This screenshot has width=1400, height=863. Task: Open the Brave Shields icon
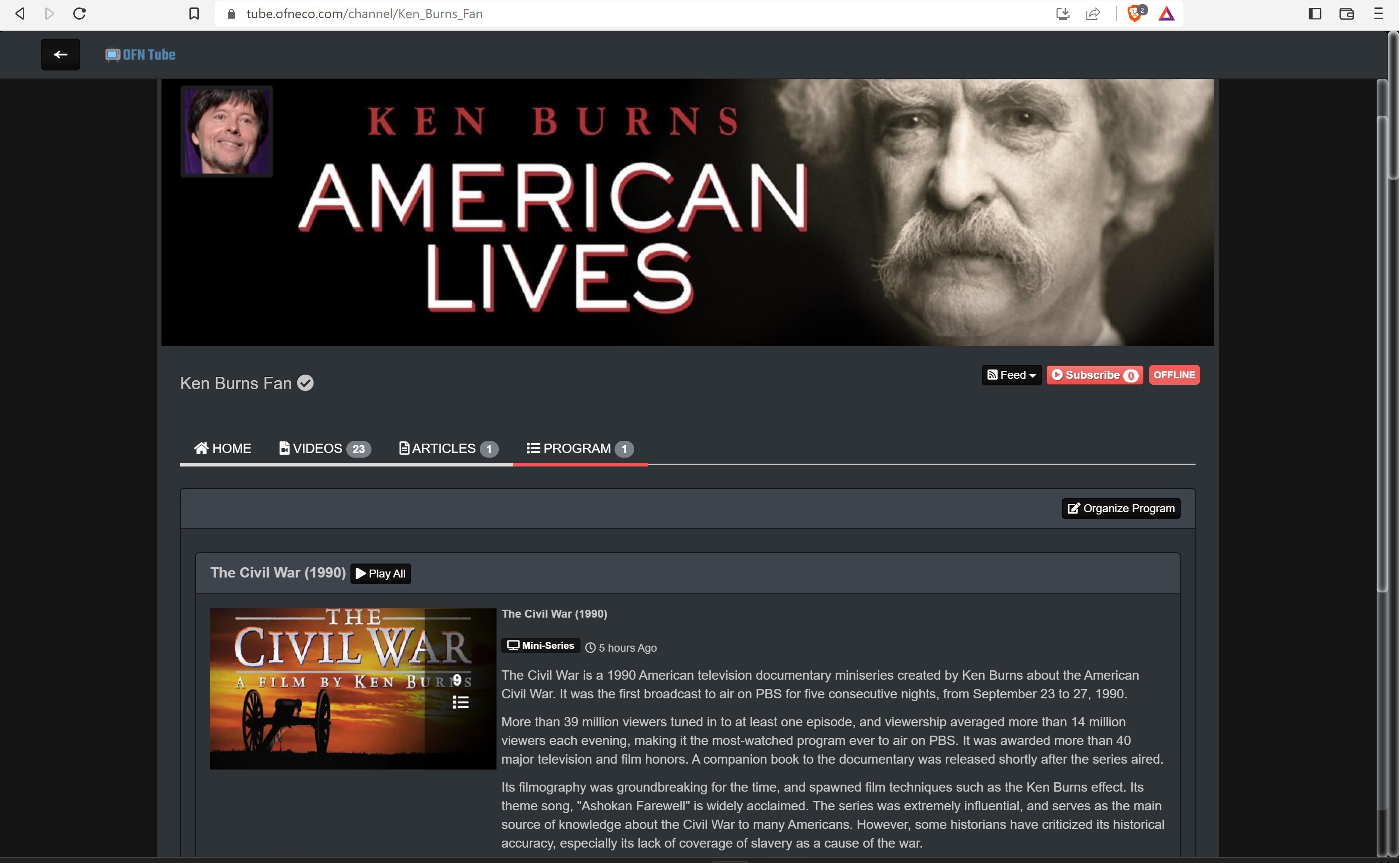coord(1135,13)
